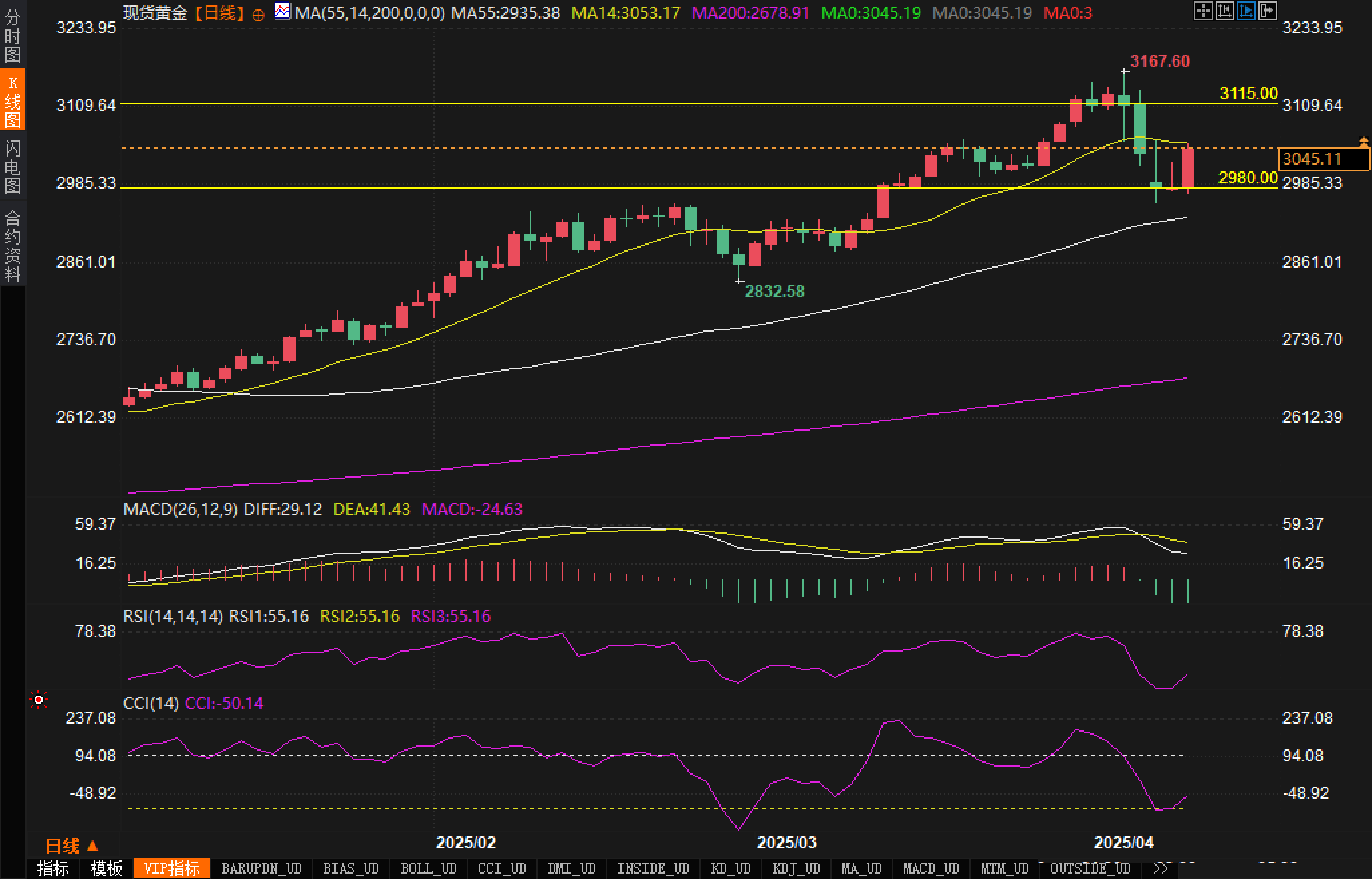Open 闪电图 view in left sidebar

point(13,166)
